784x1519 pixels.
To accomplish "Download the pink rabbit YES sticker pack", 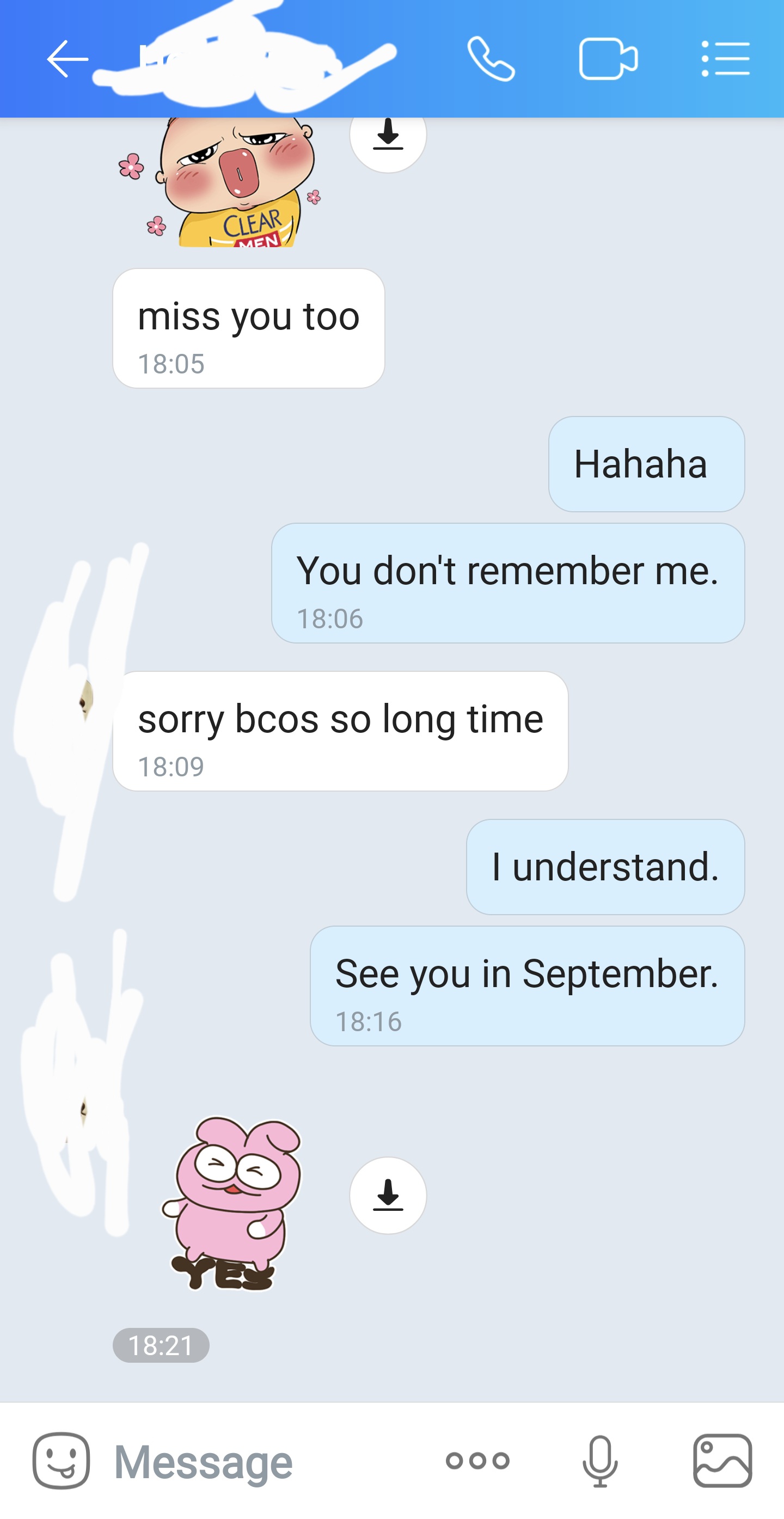I will tap(388, 1195).
